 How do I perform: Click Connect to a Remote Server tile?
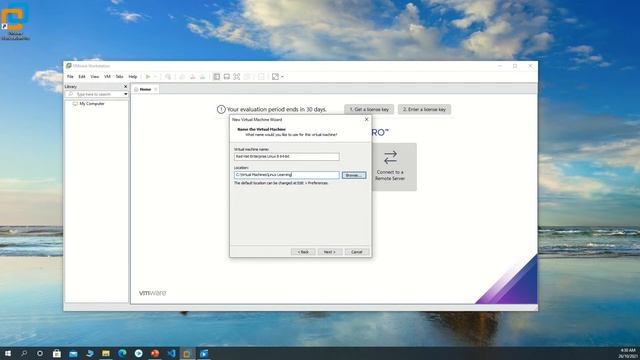point(394,167)
